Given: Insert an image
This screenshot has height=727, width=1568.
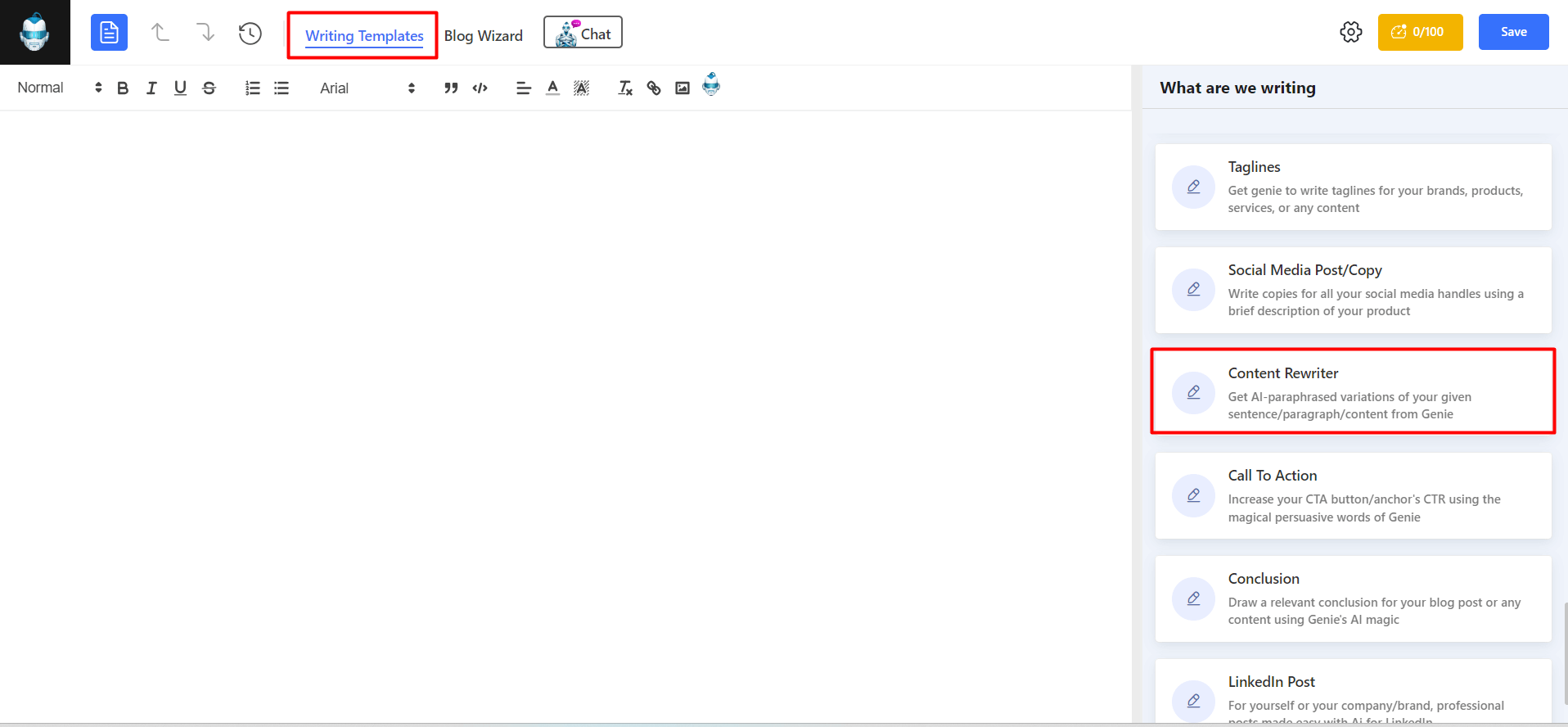Looking at the screenshot, I should (683, 88).
